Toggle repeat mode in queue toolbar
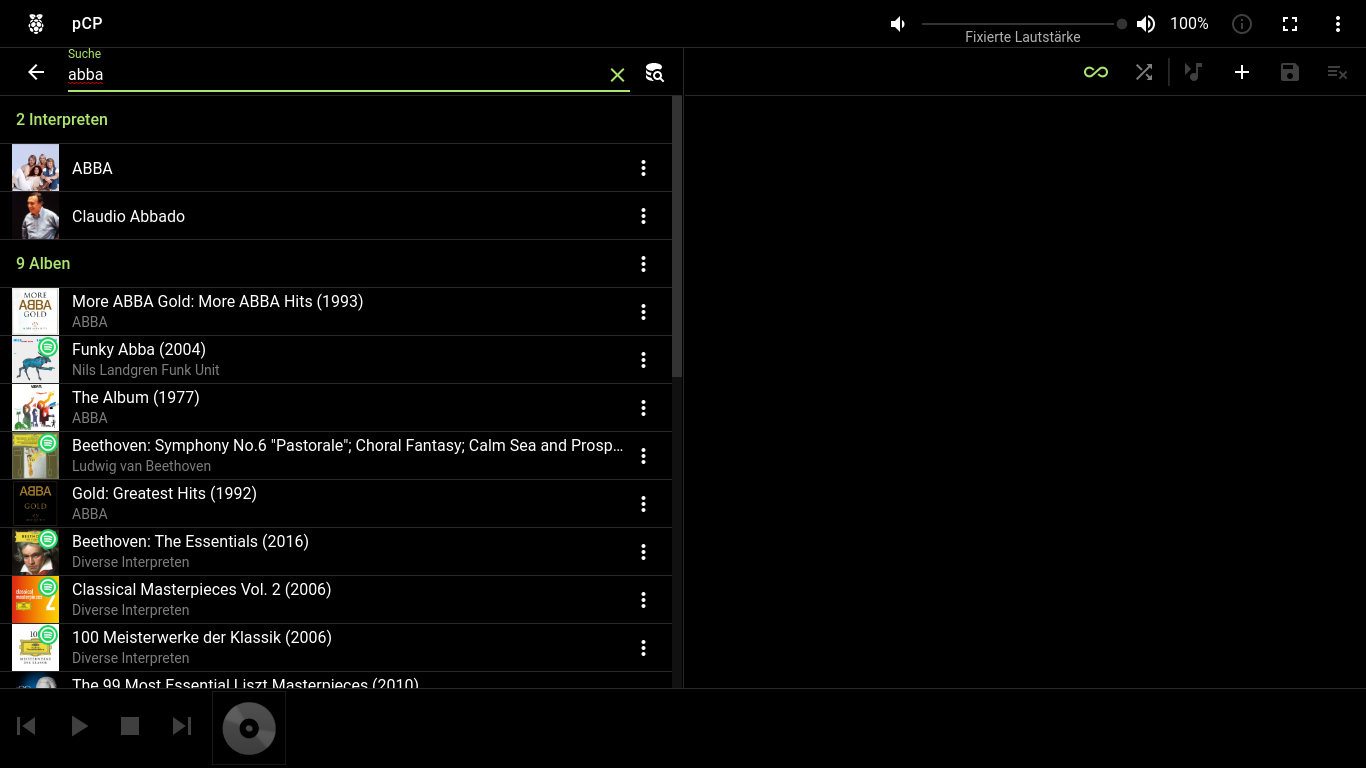The height and width of the screenshot is (768, 1366). (1096, 72)
